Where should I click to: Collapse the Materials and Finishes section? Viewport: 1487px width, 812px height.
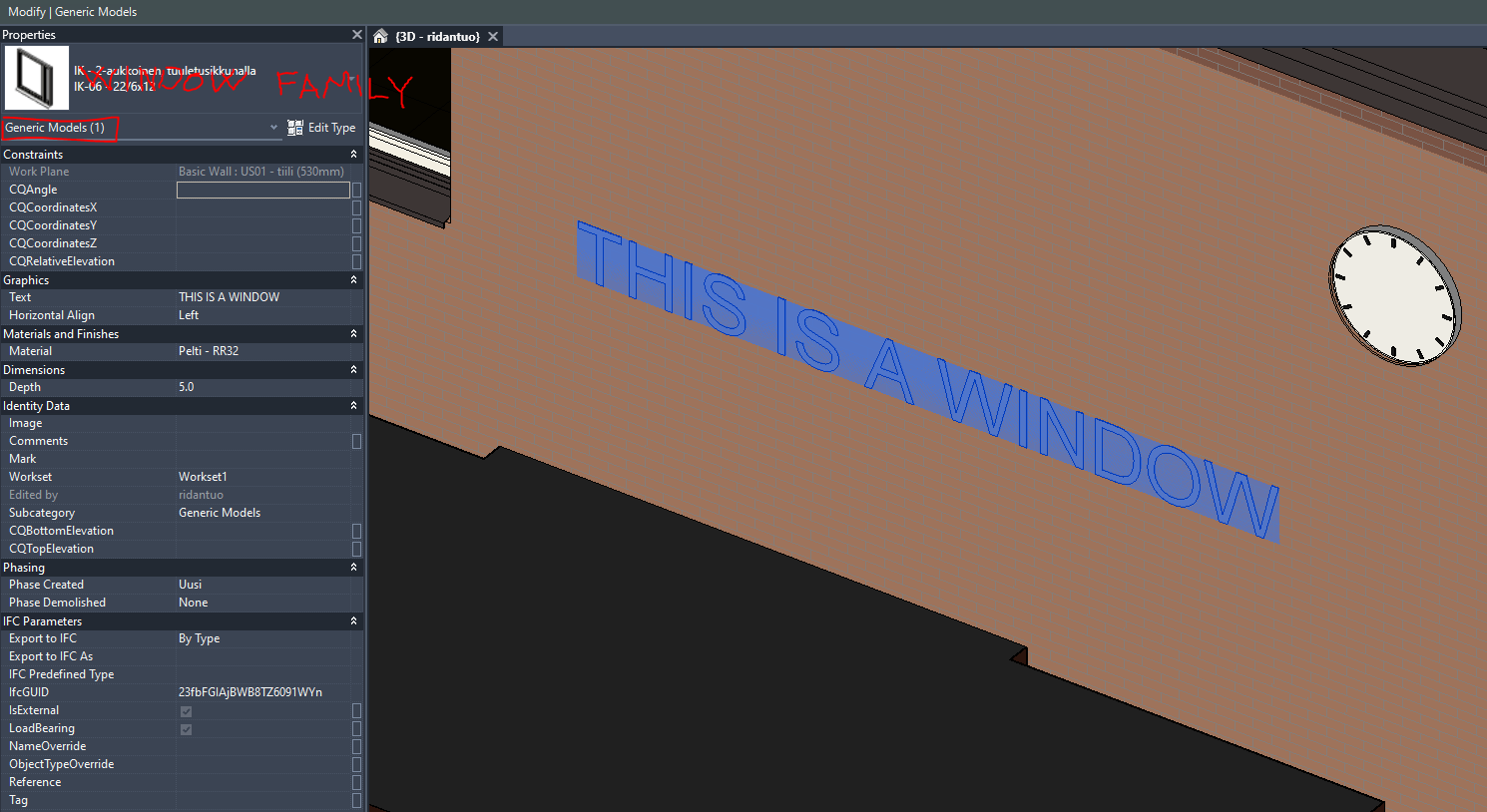click(353, 334)
